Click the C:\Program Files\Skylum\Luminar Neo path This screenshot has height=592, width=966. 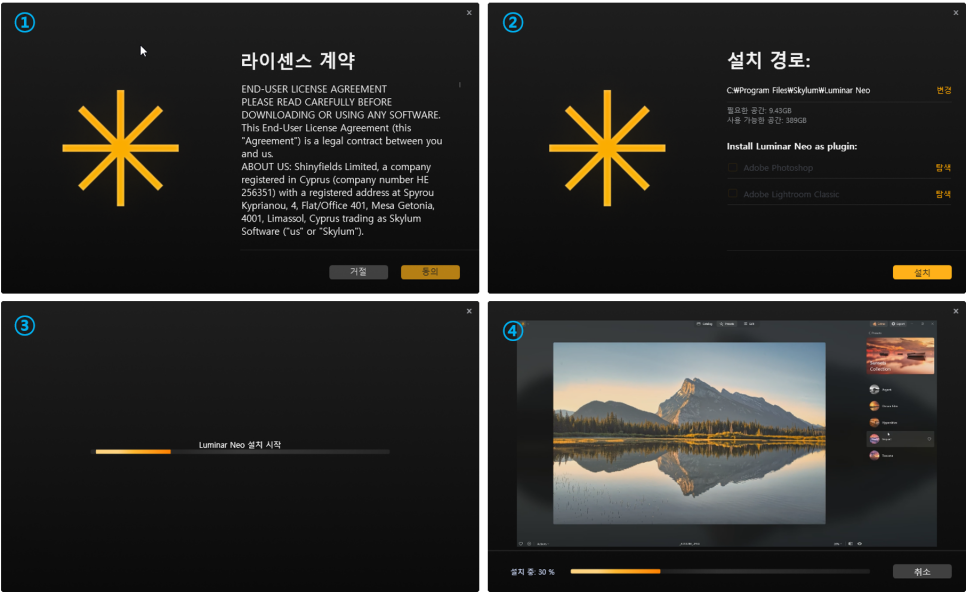click(798, 90)
